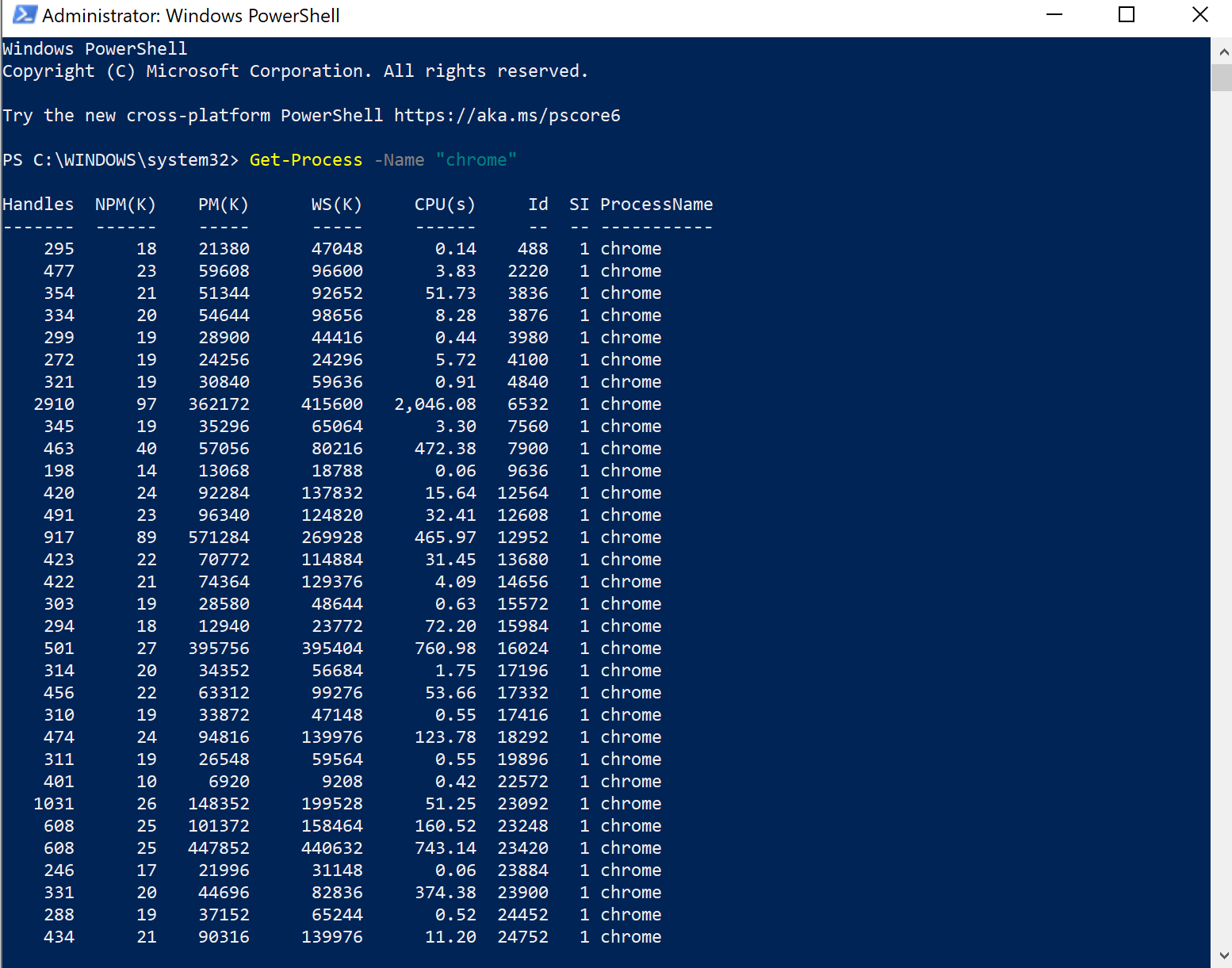The height and width of the screenshot is (968, 1232).
Task: Click CPU value 72.20
Action: tap(450, 626)
